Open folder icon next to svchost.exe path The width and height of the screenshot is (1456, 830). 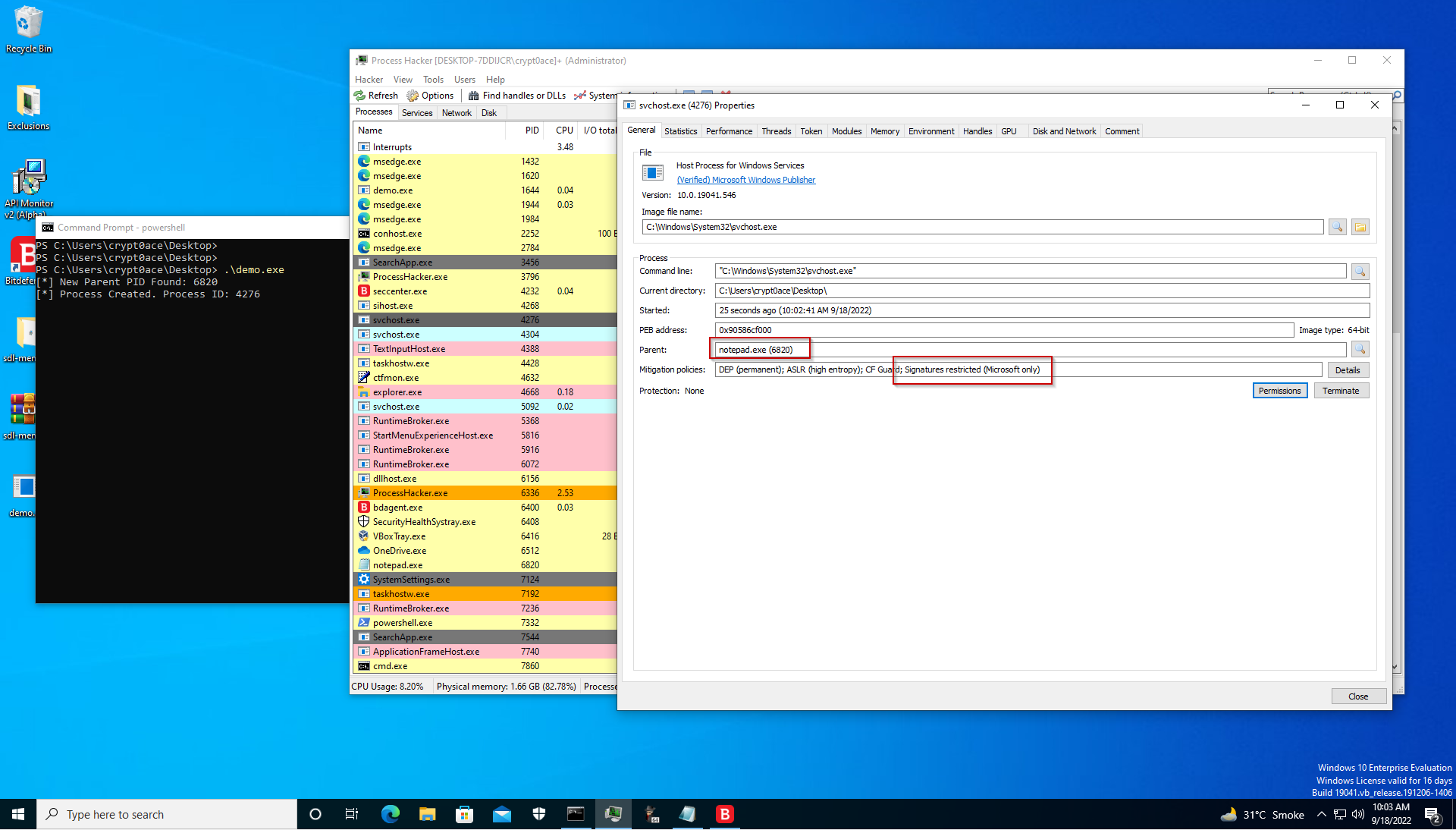click(x=1360, y=227)
